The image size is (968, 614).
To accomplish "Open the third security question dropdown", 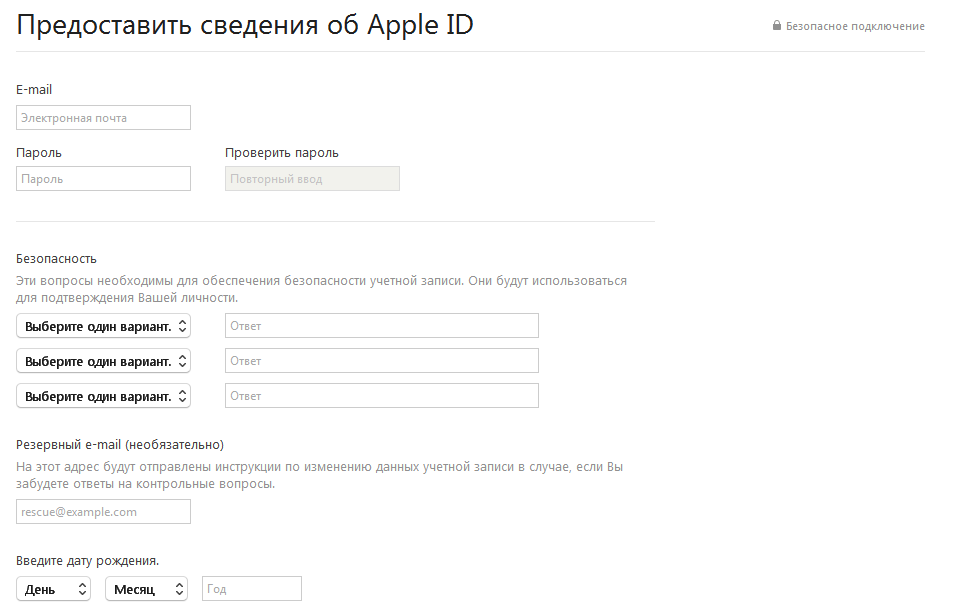I will [103, 396].
